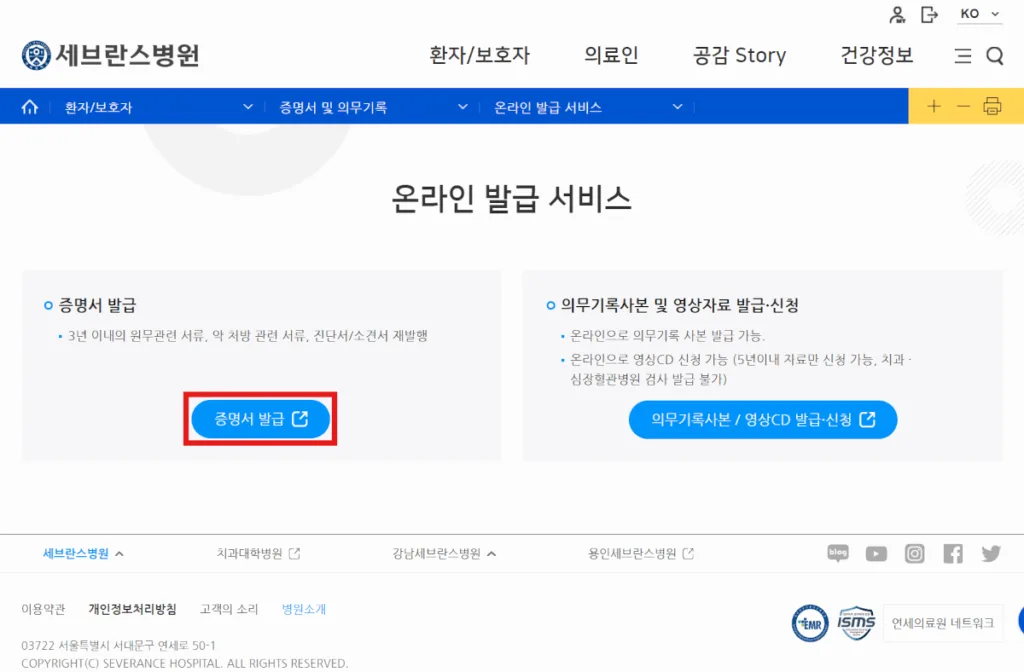Open the 환자/보호자 main menu
The image size is (1024, 672).
[479, 55]
